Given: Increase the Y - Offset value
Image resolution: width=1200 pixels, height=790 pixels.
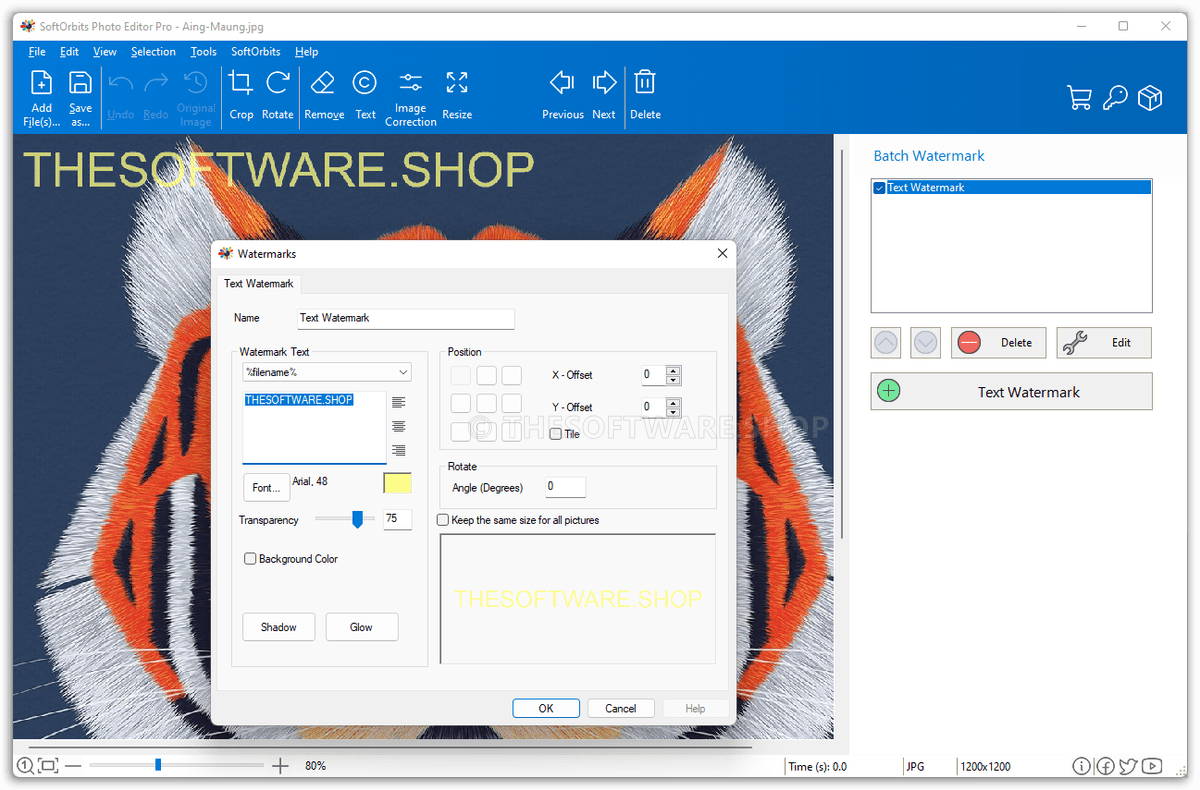Looking at the screenshot, I should (x=673, y=402).
